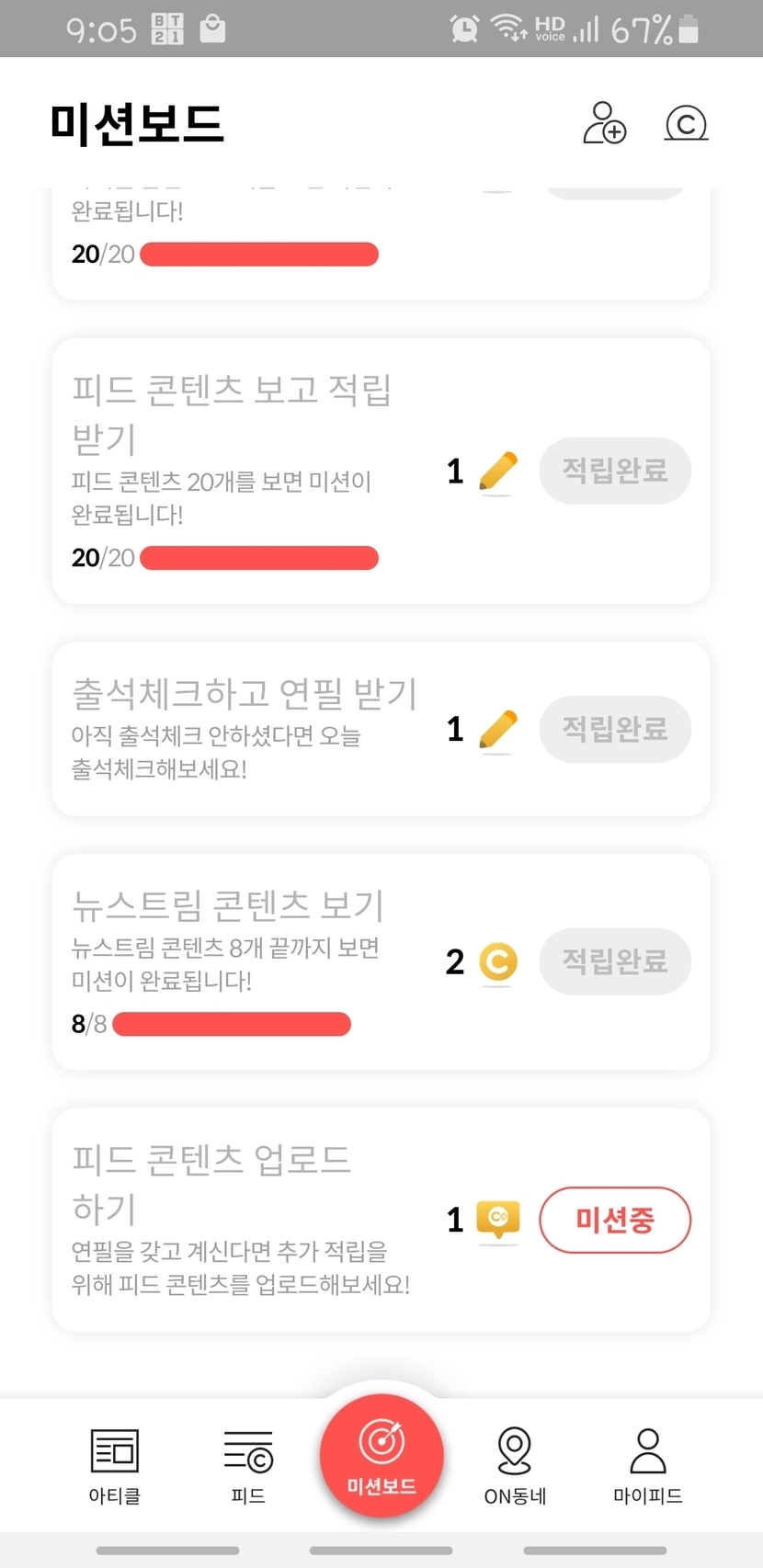Select the 미션보드 center button

[381, 1455]
